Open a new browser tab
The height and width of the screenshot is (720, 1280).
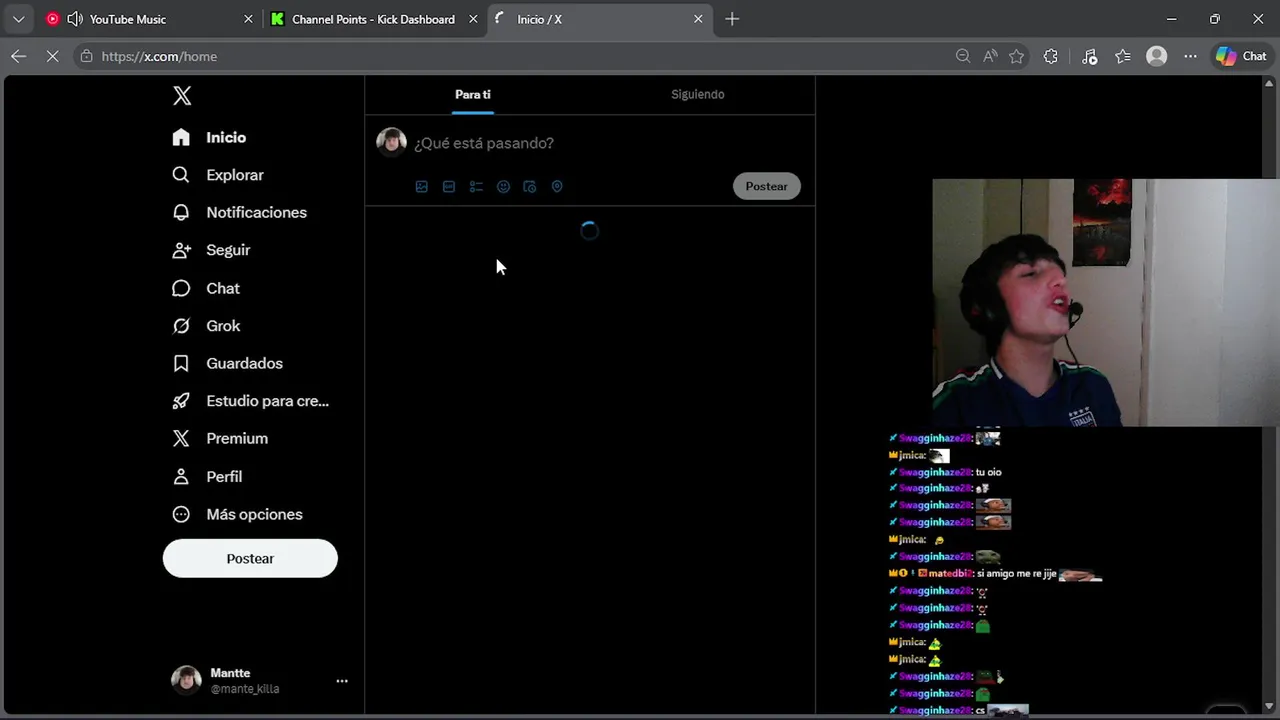732,19
